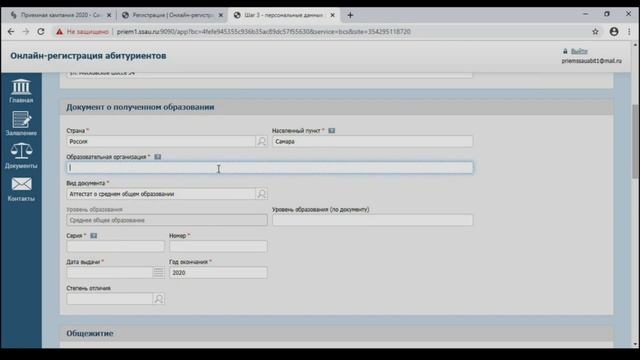640x360 pixels.
Task: Click the Уровень образования (по документу) field
Action: click(372, 220)
